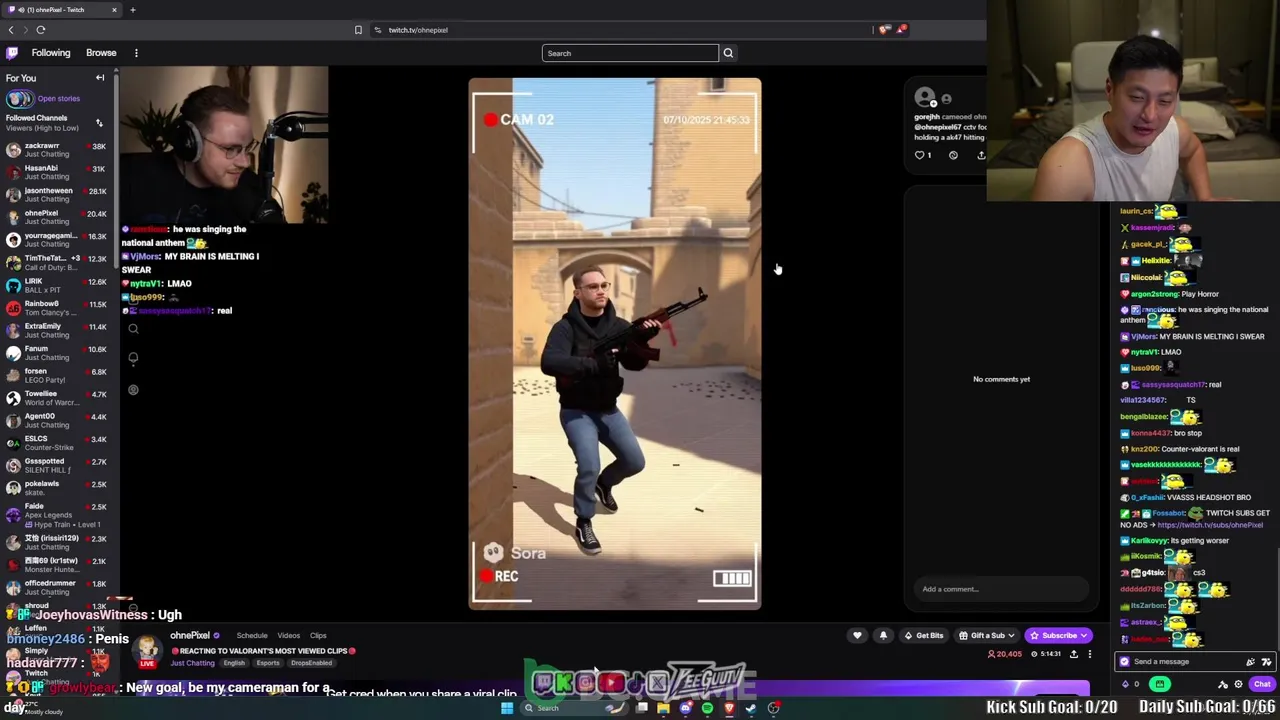The width and height of the screenshot is (1280, 720).
Task: Collapse the For You sidebar
Action: (x=100, y=78)
